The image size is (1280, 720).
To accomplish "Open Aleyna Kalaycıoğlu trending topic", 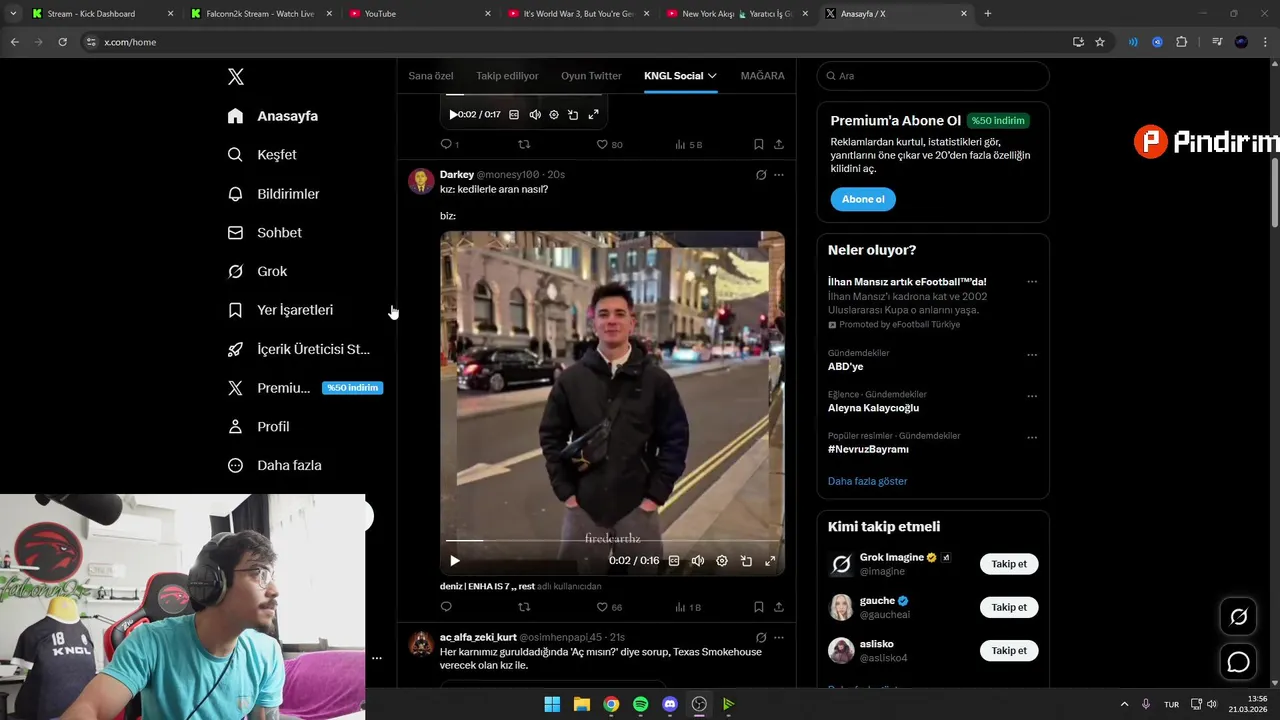I will point(873,408).
